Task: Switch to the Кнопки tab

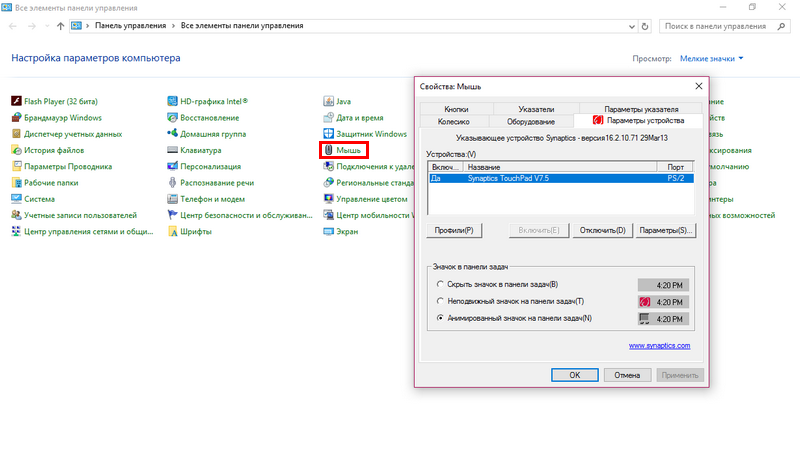Action: [x=456, y=109]
